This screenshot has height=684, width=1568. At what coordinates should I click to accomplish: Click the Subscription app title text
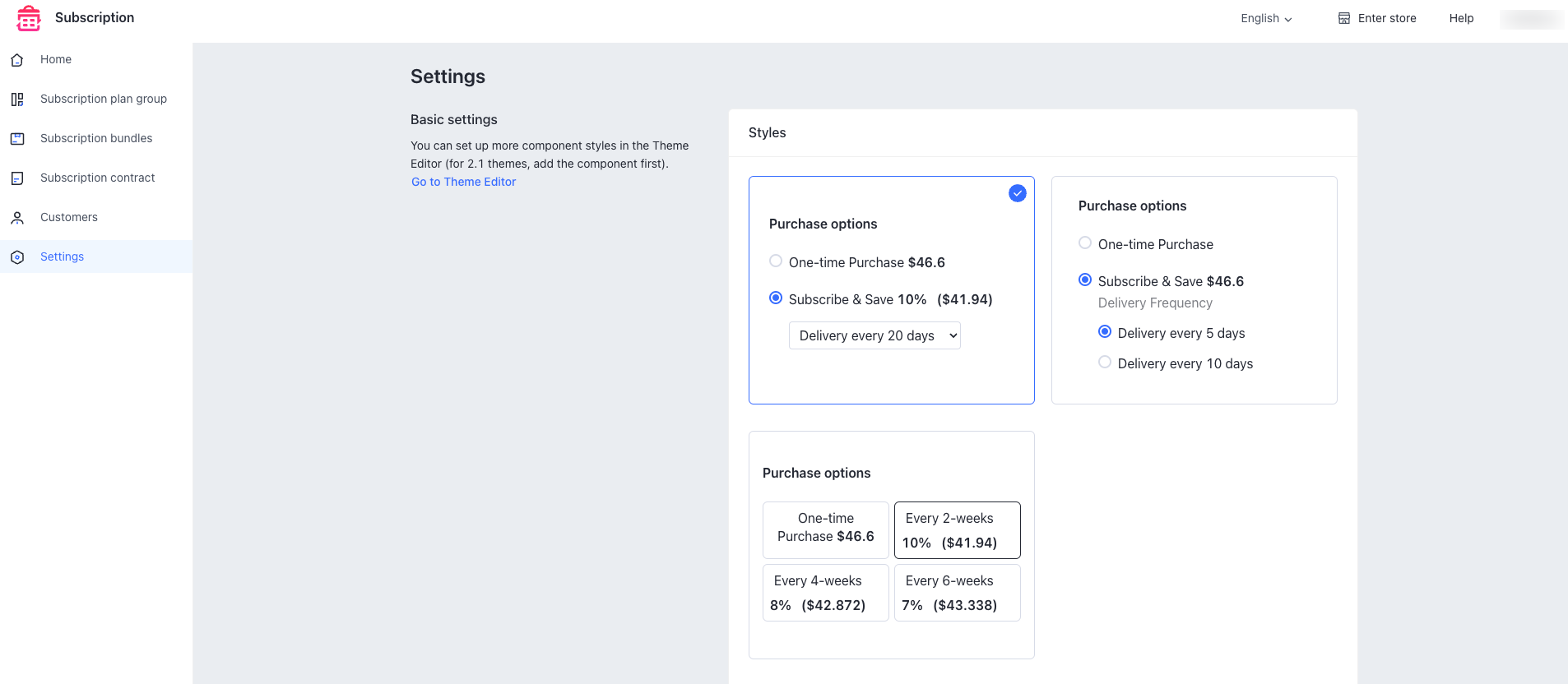95,17
